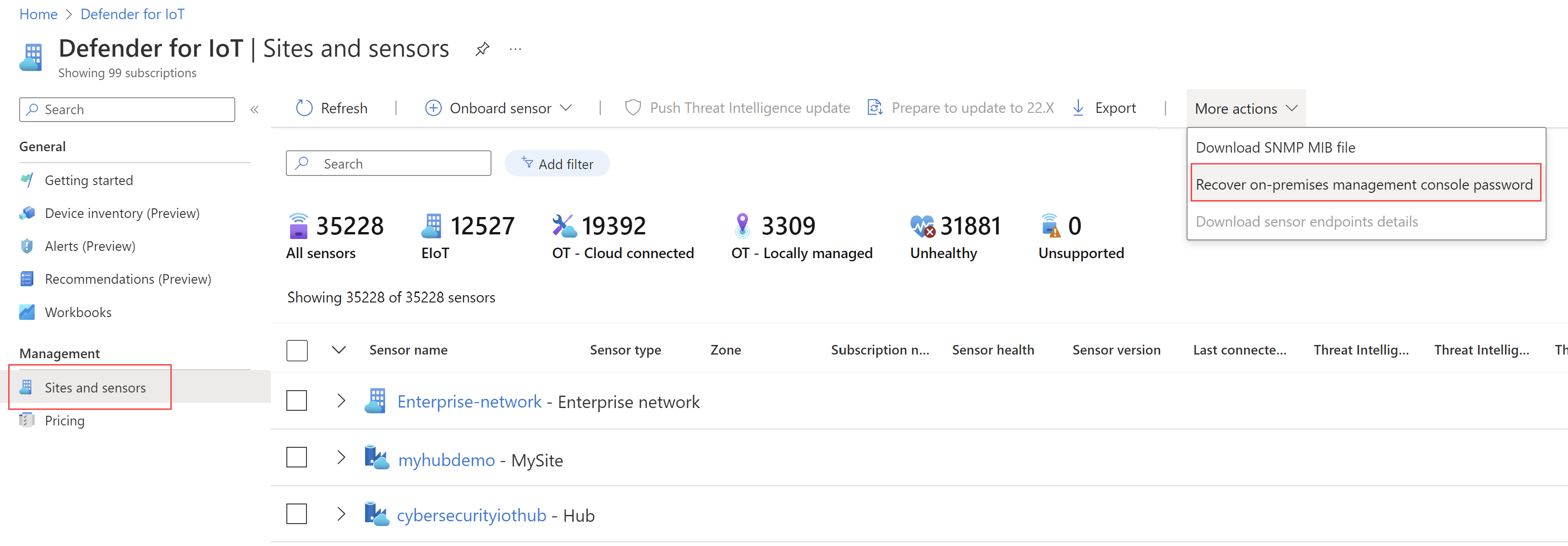Viewport: 1568px width, 546px height.
Task: Click the Search input field
Action: [387, 163]
